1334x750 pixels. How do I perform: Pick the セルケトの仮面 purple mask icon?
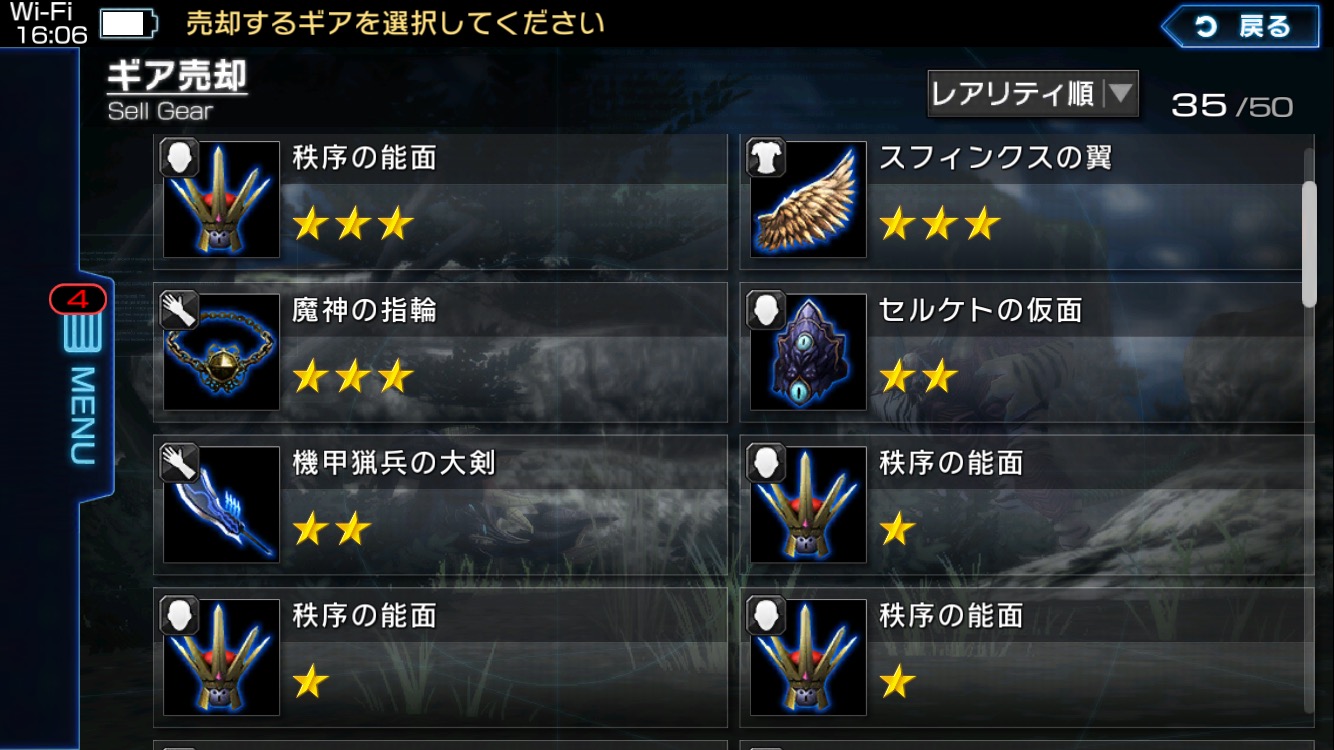808,351
